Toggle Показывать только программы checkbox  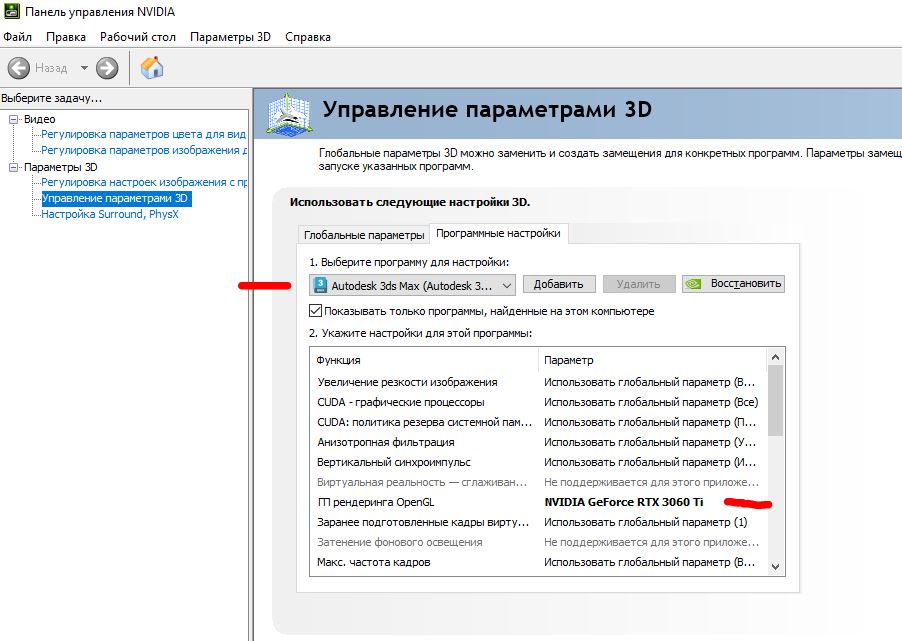click(315, 311)
